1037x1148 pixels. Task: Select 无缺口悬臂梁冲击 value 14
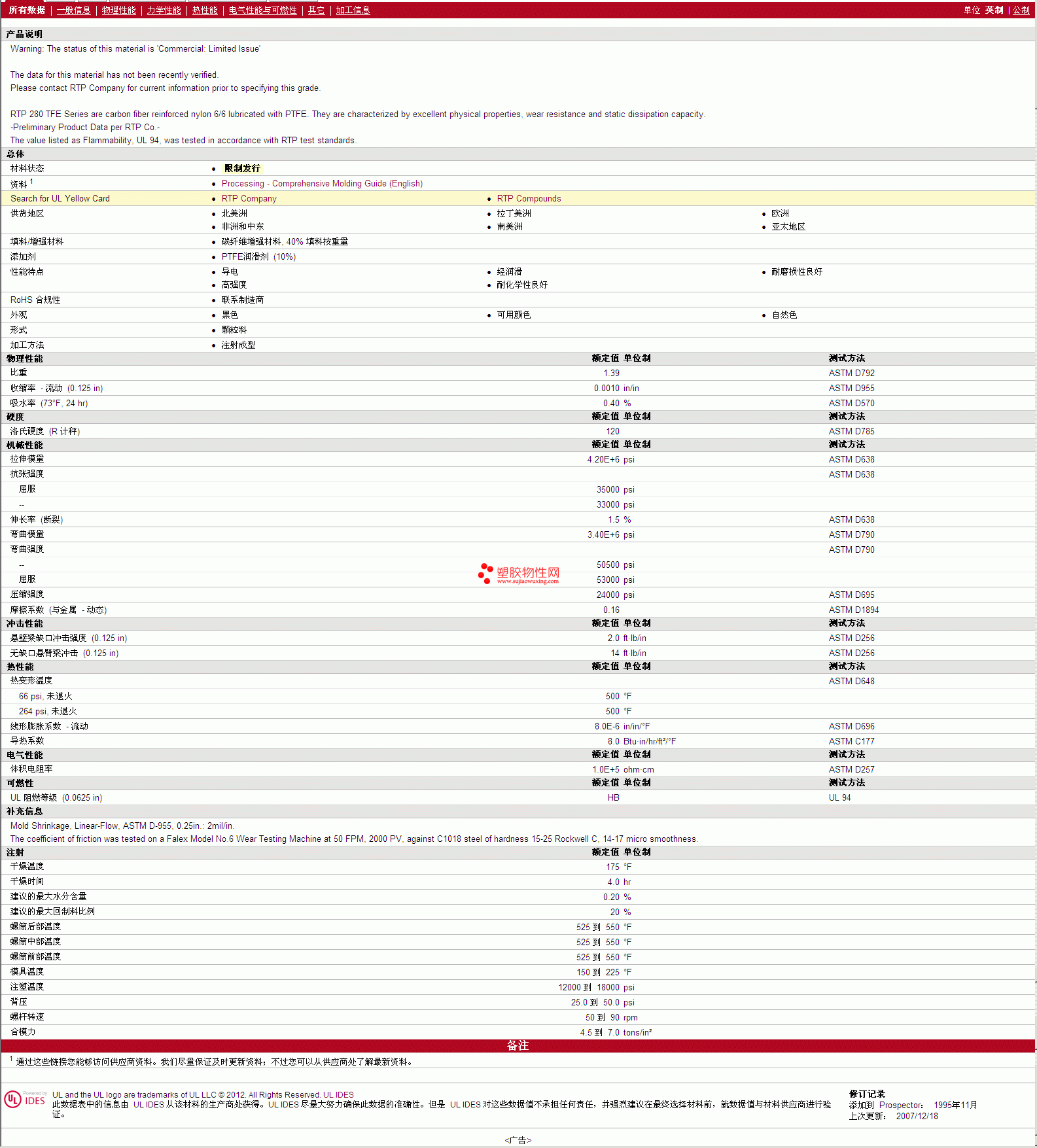click(x=615, y=653)
